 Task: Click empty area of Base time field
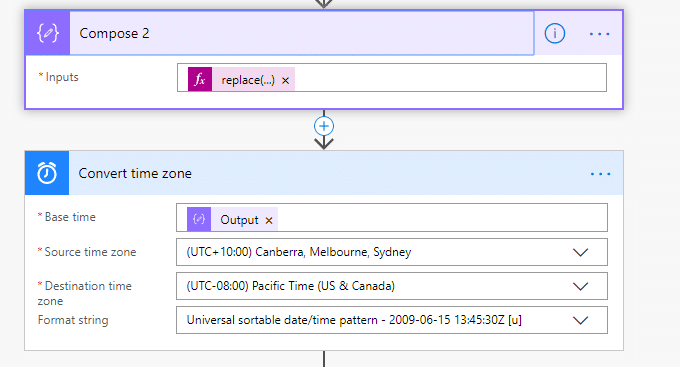pyautogui.click(x=441, y=218)
